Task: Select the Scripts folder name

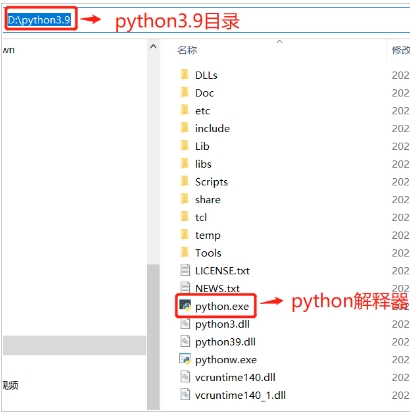Action: [212, 182]
